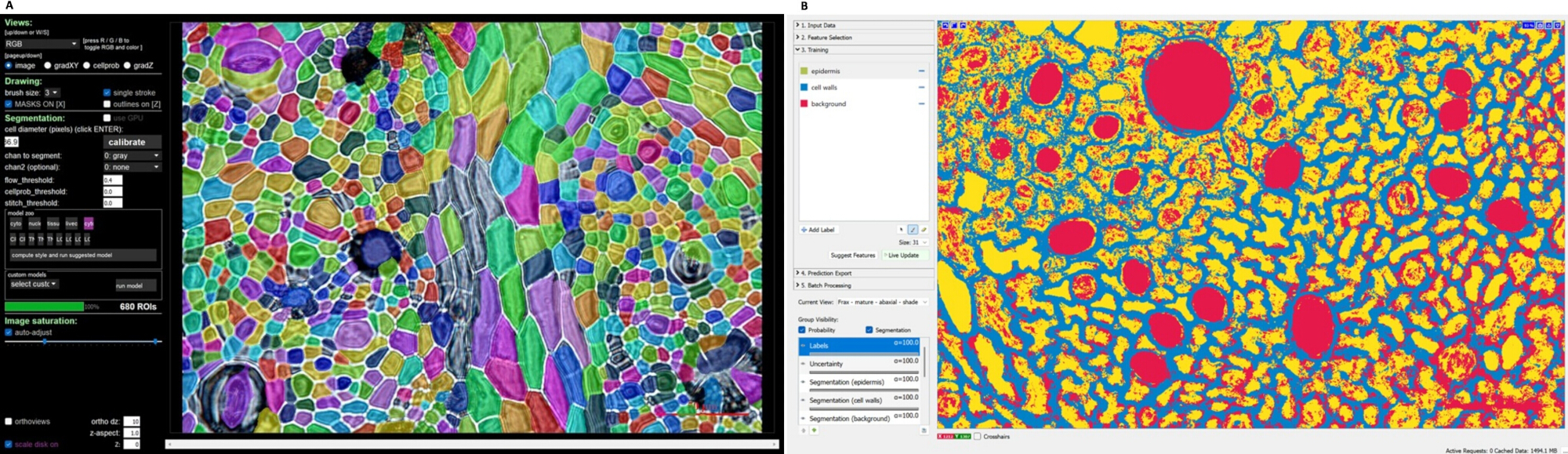Click the rightmost icon at top-right of ilastik viewer
The width and height of the screenshot is (1568, 454).
pyautogui.click(x=1557, y=26)
